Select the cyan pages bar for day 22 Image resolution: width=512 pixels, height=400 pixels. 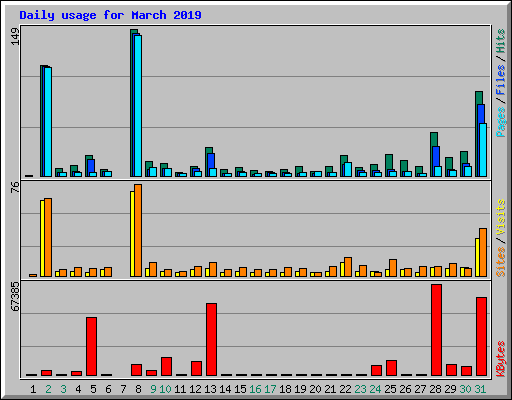tap(348, 170)
